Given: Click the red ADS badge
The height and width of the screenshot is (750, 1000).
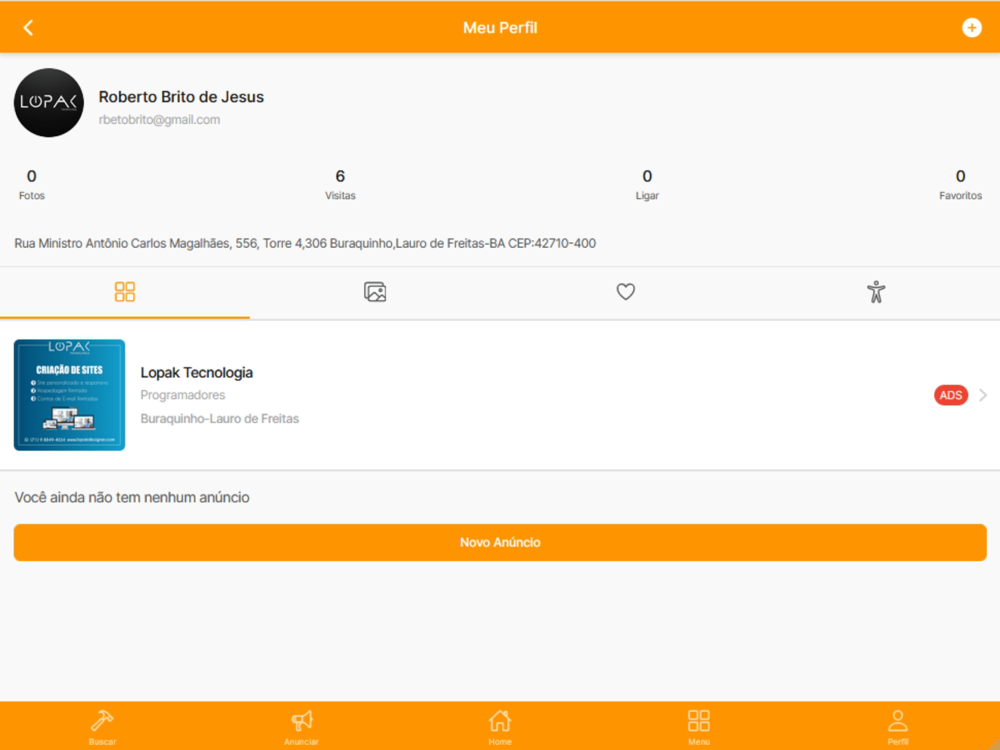Looking at the screenshot, I should 951,395.
